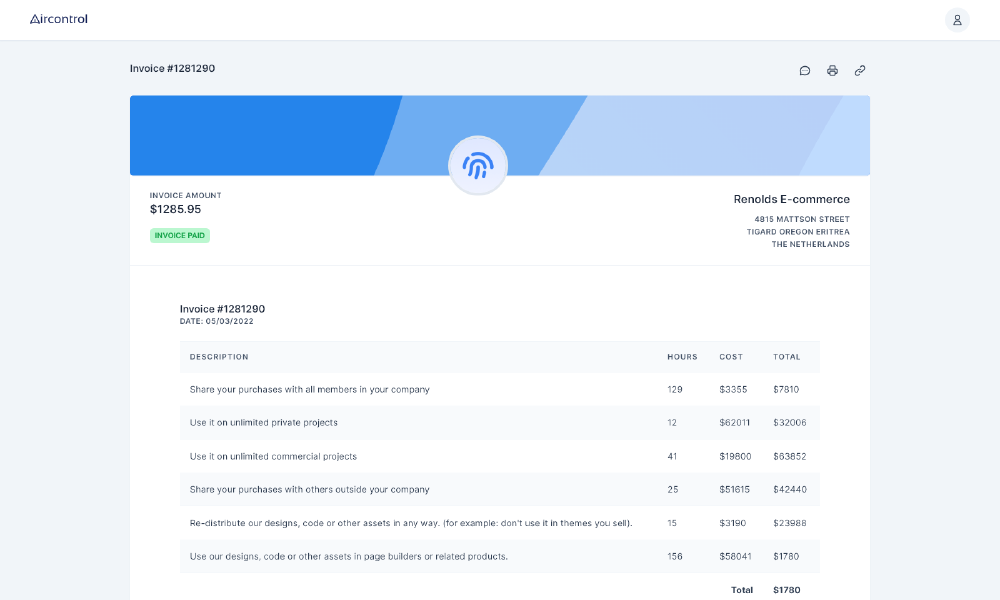1000x600 pixels.
Task: Click the green INVOICE PAID status badge
Action: pos(179,236)
